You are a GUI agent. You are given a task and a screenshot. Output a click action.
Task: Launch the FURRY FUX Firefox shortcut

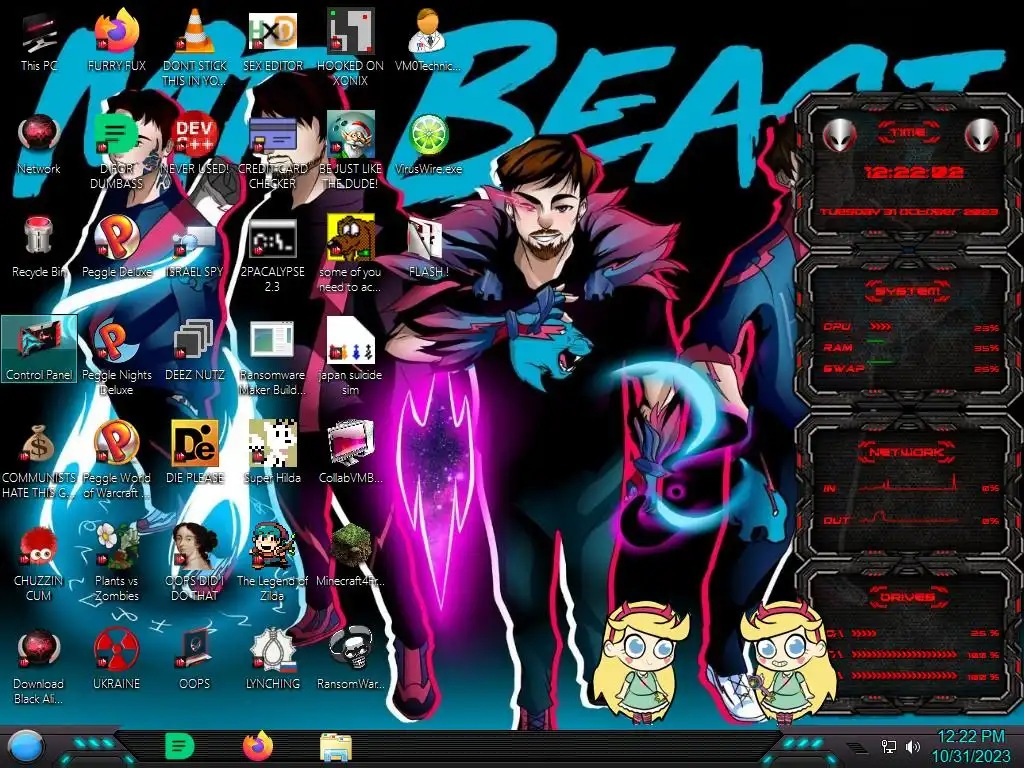point(116,41)
